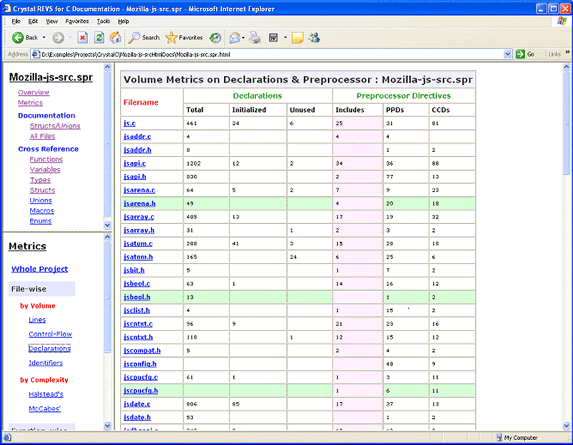The height and width of the screenshot is (445, 573).
Task: Click the 1202 total cell for jsapi.c
Action: (x=206, y=163)
